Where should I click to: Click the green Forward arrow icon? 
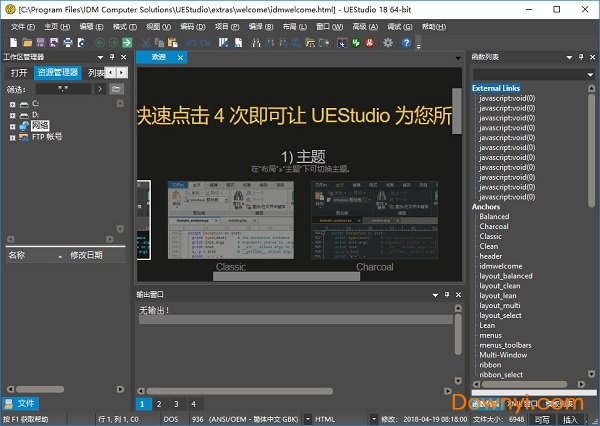pyautogui.click(x=113, y=42)
